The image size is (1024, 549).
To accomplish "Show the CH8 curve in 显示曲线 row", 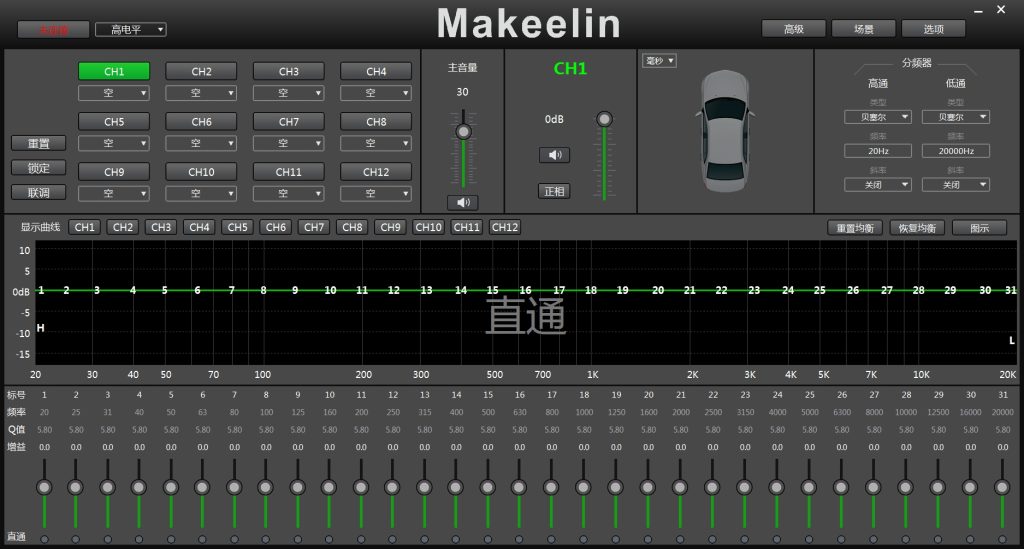I will tap(352, 227).
